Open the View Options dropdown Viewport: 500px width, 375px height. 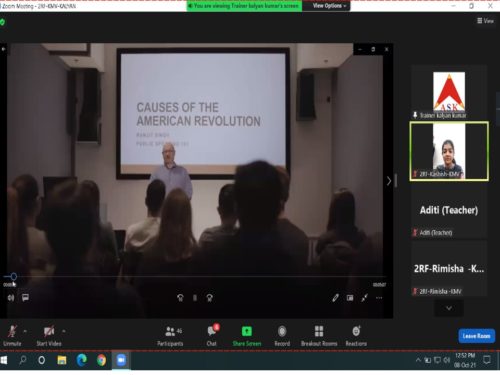click(x=329, y=6)
